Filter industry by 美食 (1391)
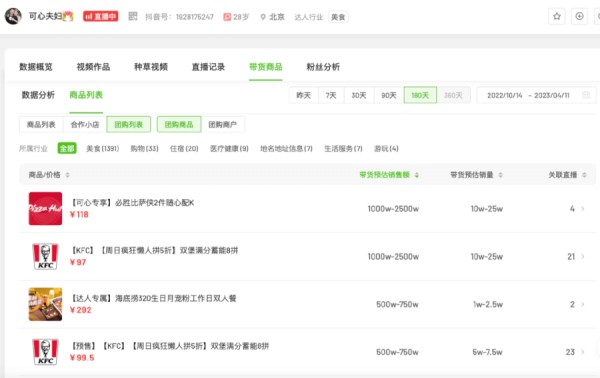The image size is (600, 378). click(103, 148)
